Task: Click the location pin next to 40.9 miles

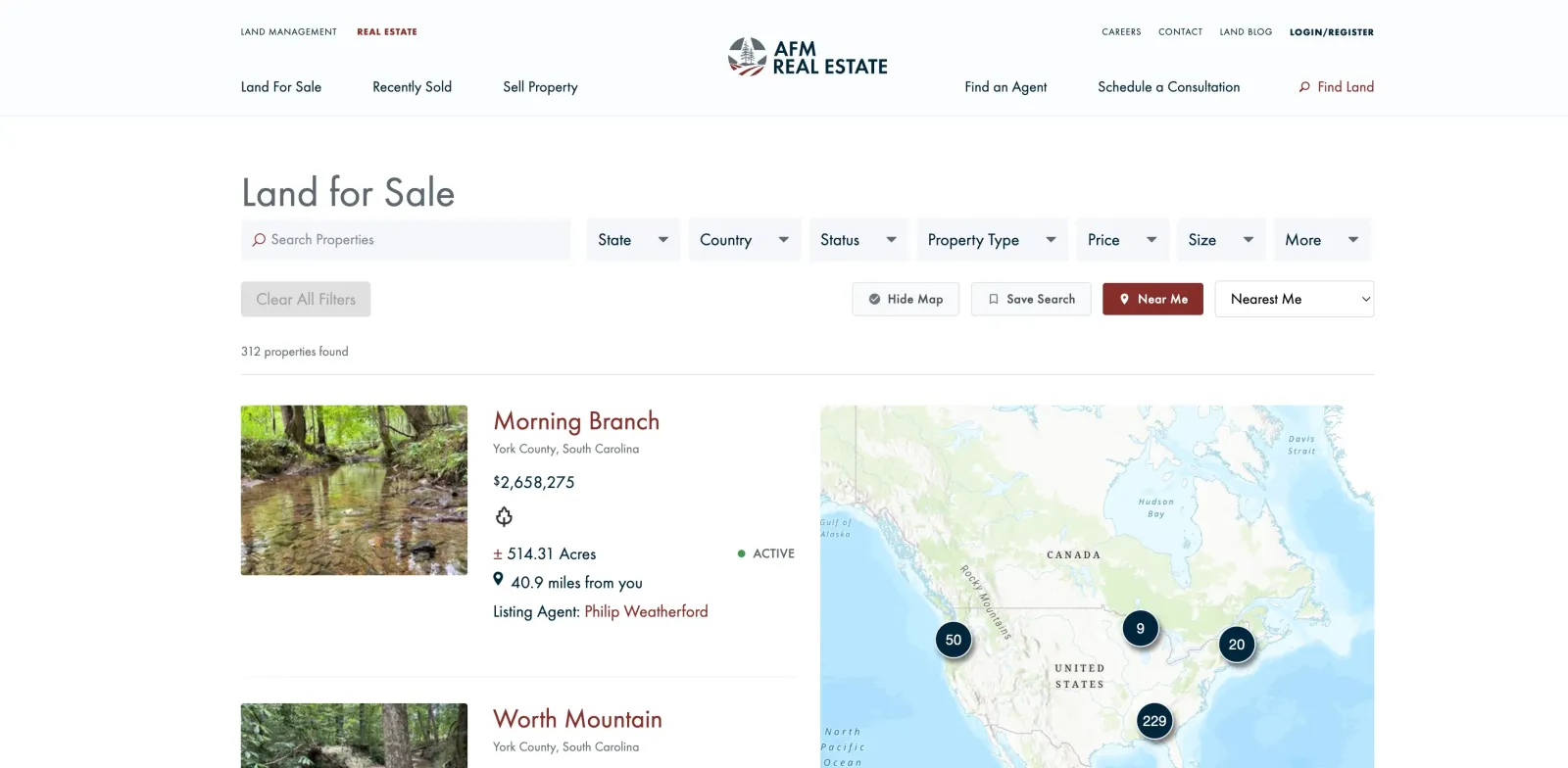Action: tap(498, 579)
